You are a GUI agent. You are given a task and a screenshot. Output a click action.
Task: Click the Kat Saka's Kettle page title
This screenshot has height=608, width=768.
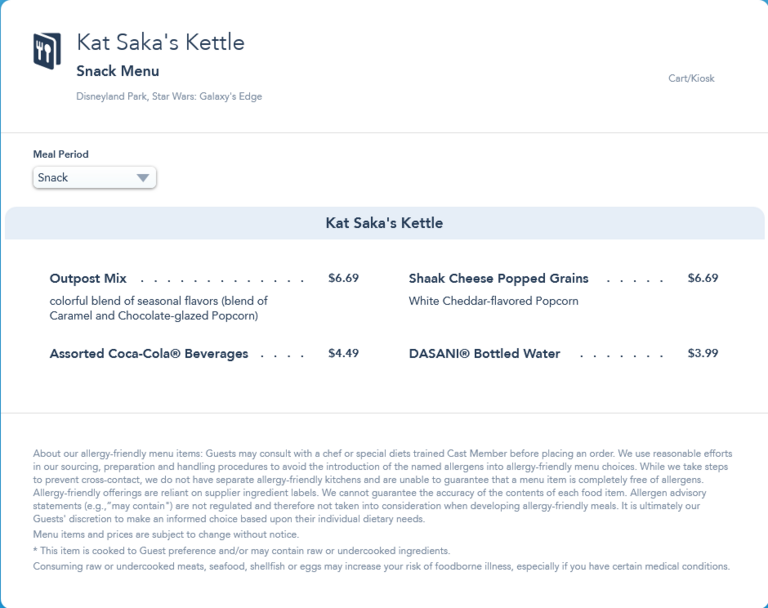pyautogui.click(x=160, y=42)
